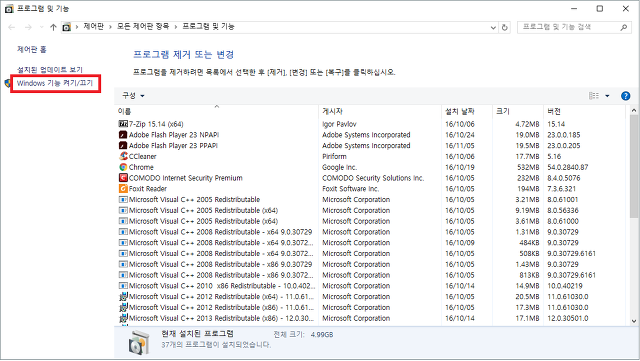Click 모든 제어판 항목 in breadcrumb

pyautogui.click(x=143, y=27)
